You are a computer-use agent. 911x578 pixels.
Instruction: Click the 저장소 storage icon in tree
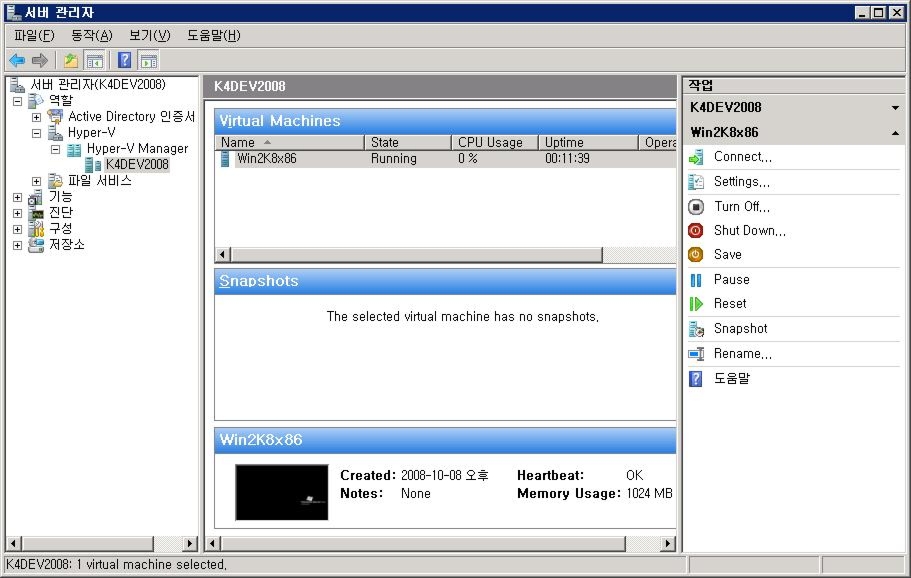click(36, 245)
